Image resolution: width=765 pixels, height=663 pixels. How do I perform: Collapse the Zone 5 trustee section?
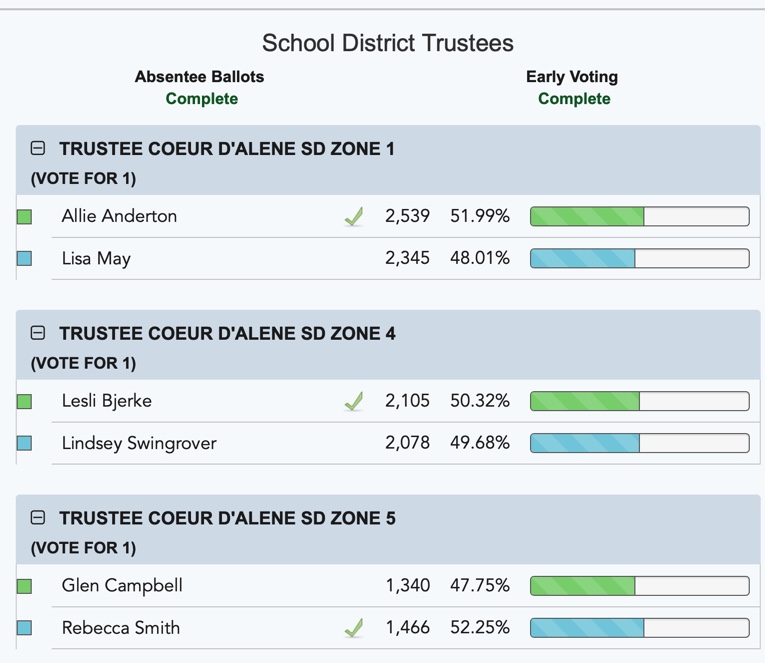click(38, 517)
